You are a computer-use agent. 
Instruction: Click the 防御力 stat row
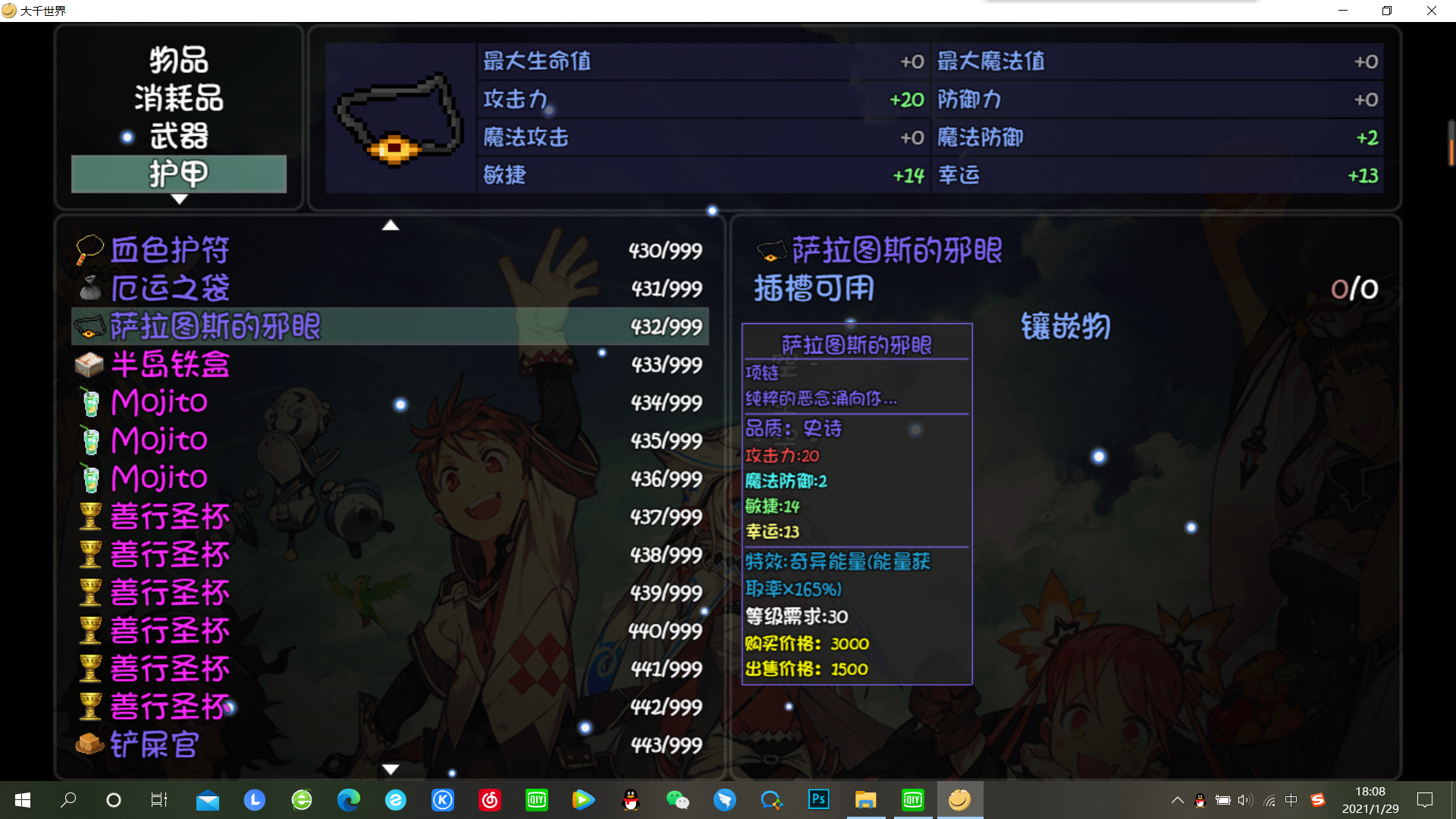pos(1158,99)
